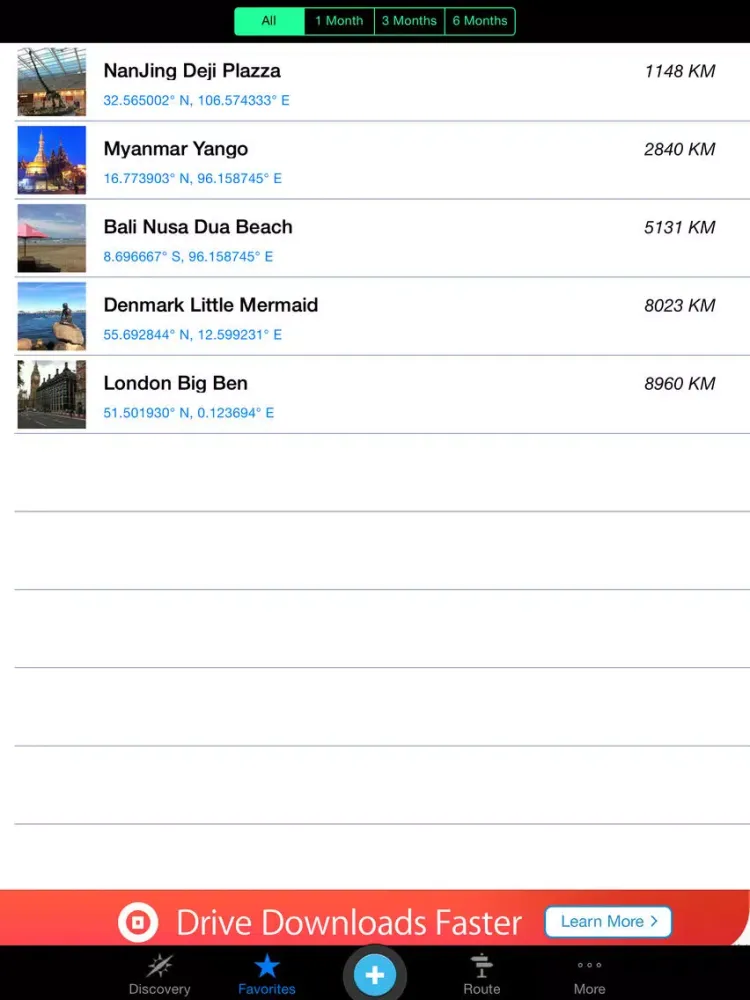Select the London Big Ben title
Viewport: 750px width, 1000px height.
coord(176,383)
